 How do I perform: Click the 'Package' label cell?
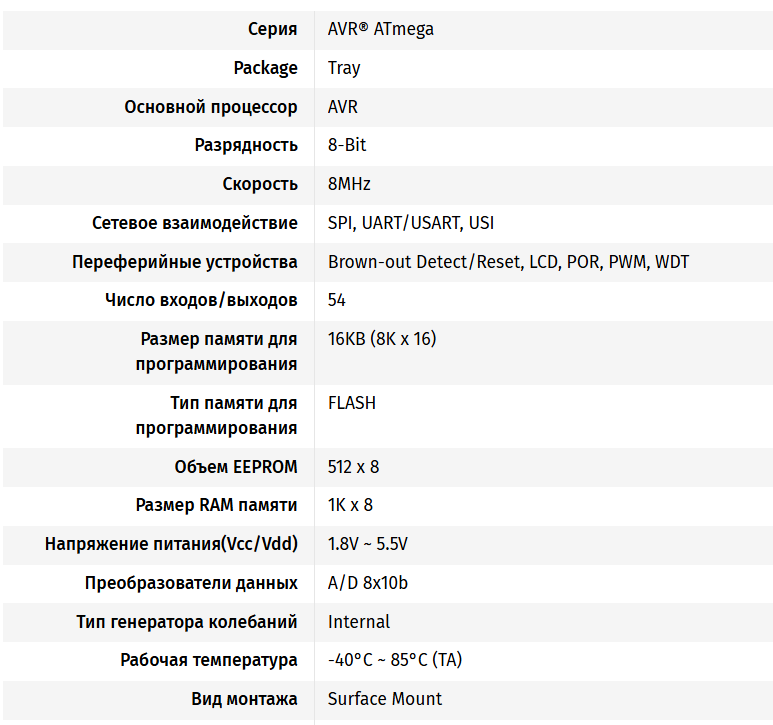pyautogui.click(x=265, y=68)
